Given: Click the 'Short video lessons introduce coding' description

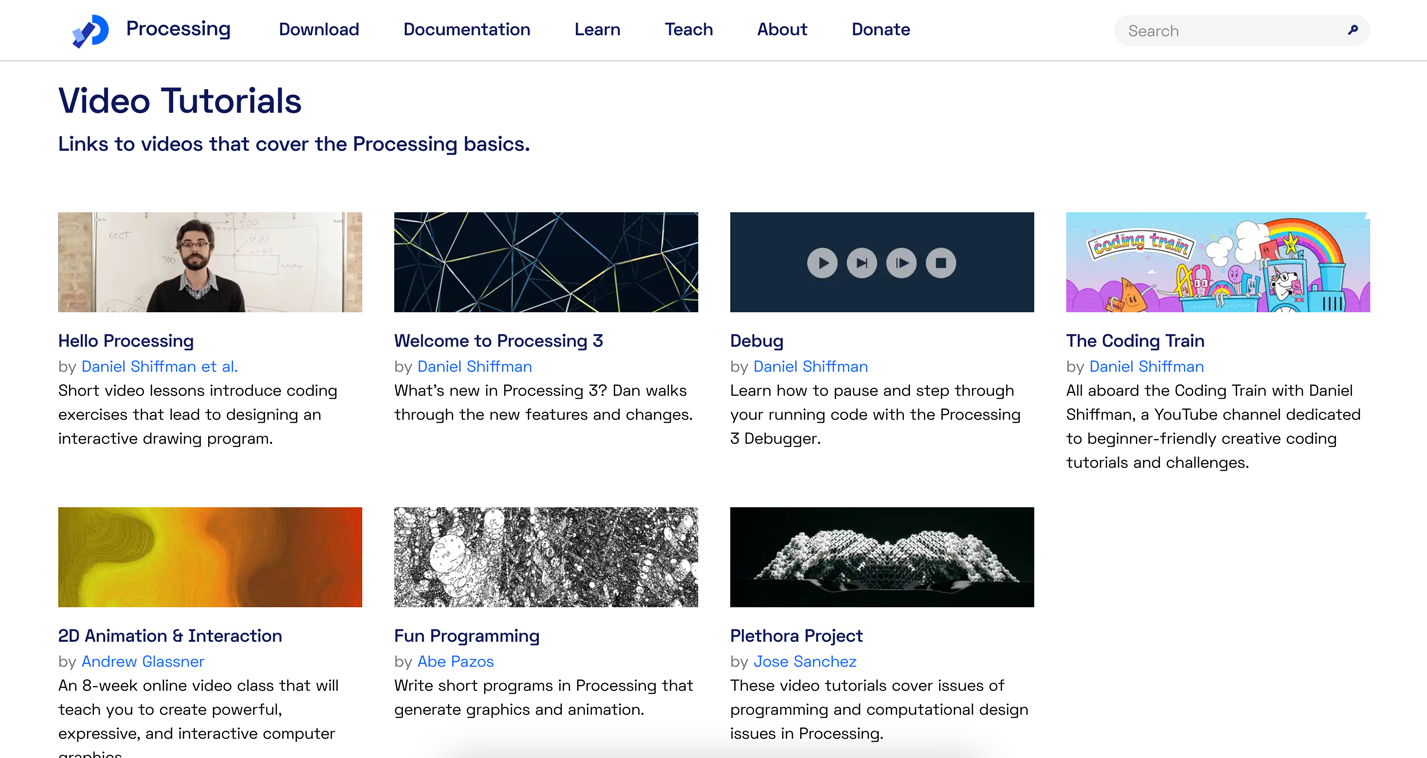Looking at the screenshot, I should point(198,415).
